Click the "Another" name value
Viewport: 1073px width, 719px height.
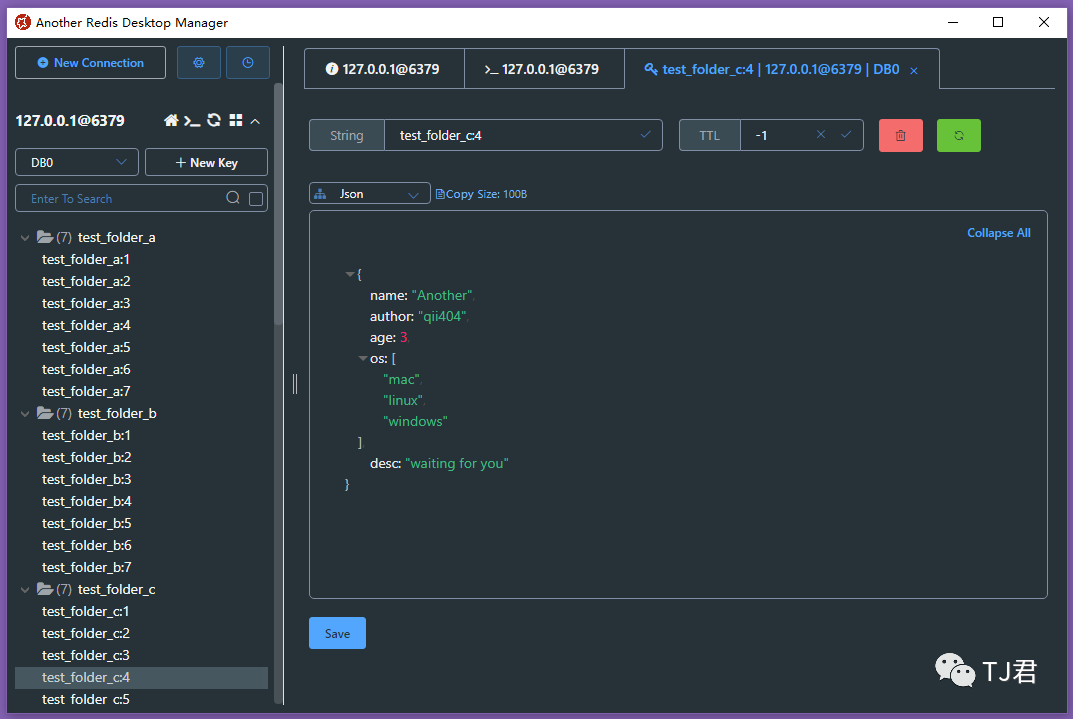441,296
